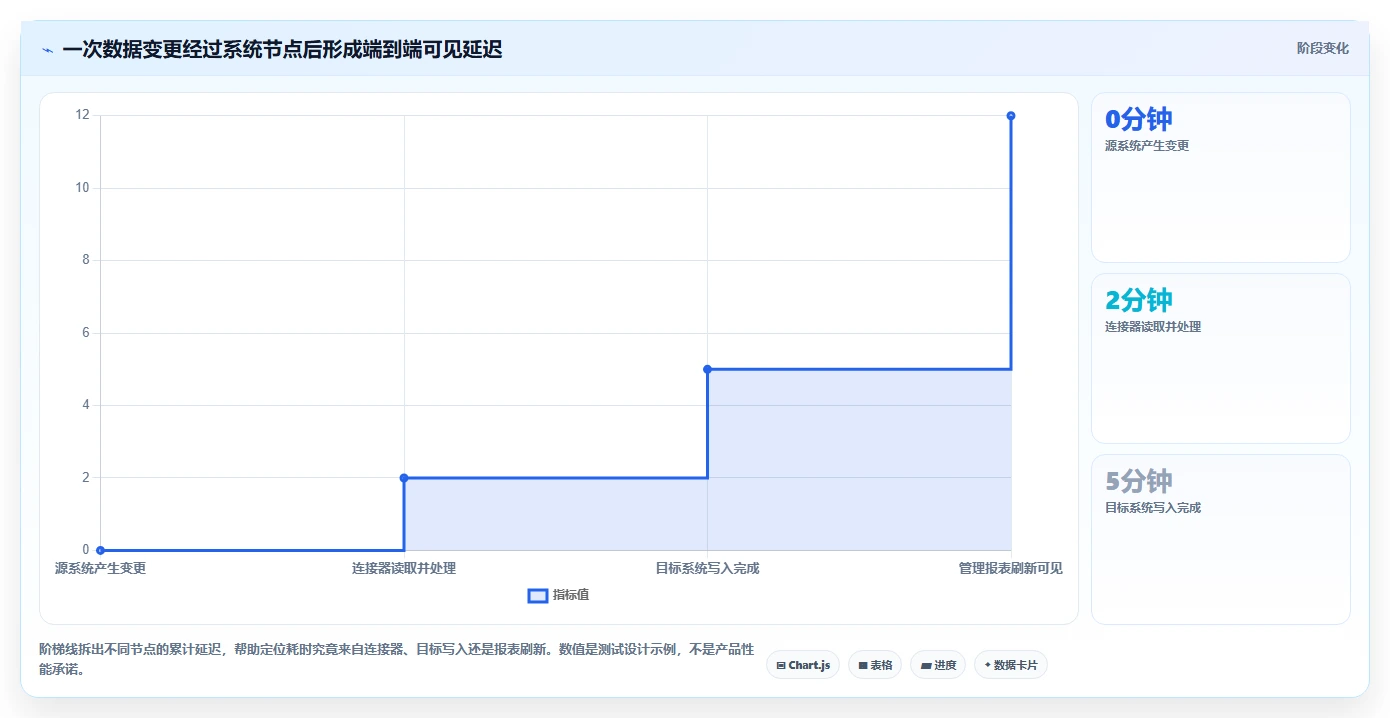Click the y-axis value 12
The height and width of the screenshot is (718, 1390).
coord(82,115)
